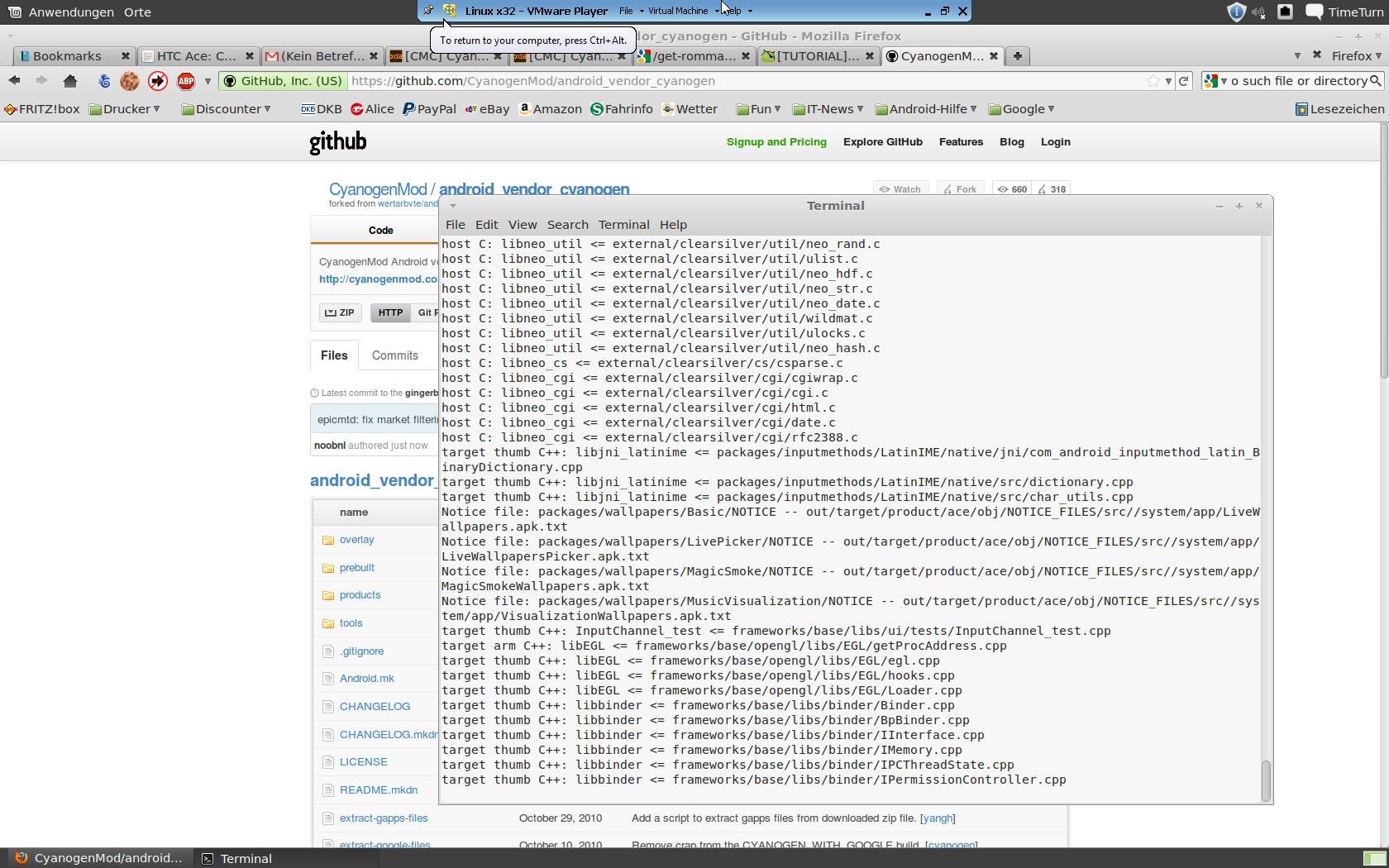The height and width of the screenshot is (868, 1389).
Task: Open the tab list dropdown arrow
Action: coord(1296,55)
